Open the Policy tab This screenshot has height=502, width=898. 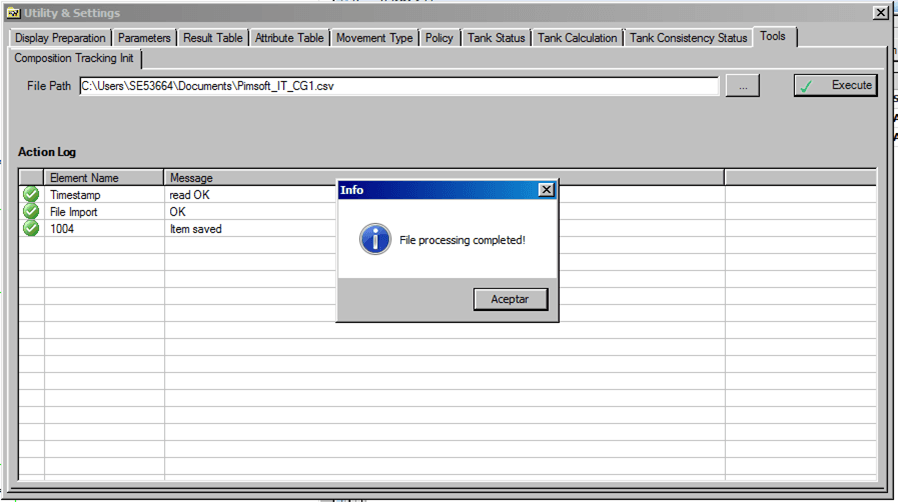click(439, 38)
